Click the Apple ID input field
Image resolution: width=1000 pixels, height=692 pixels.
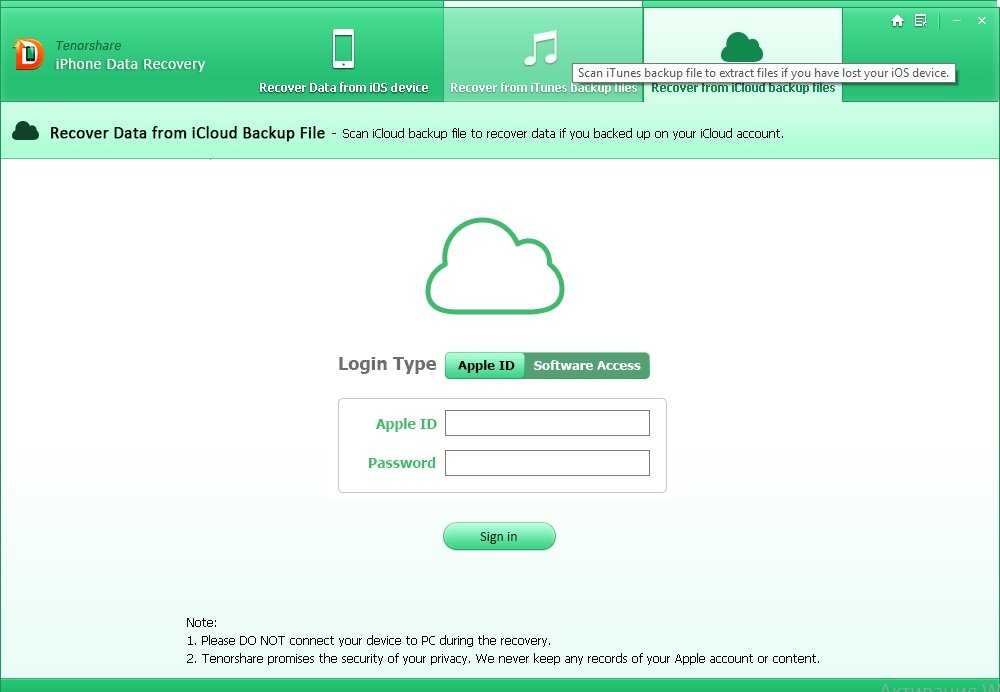tap(547, 424)
